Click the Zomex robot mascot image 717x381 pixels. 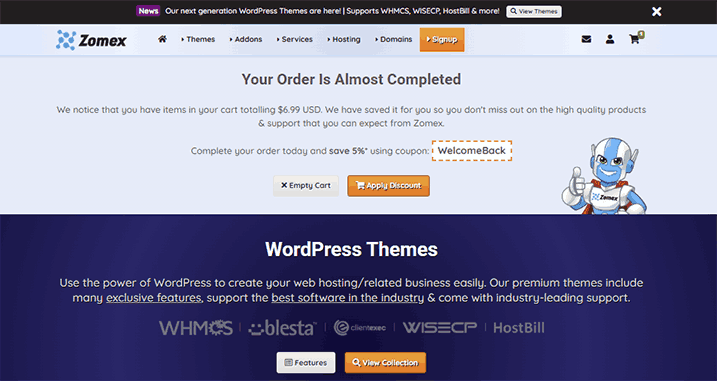tap(604, 176)
